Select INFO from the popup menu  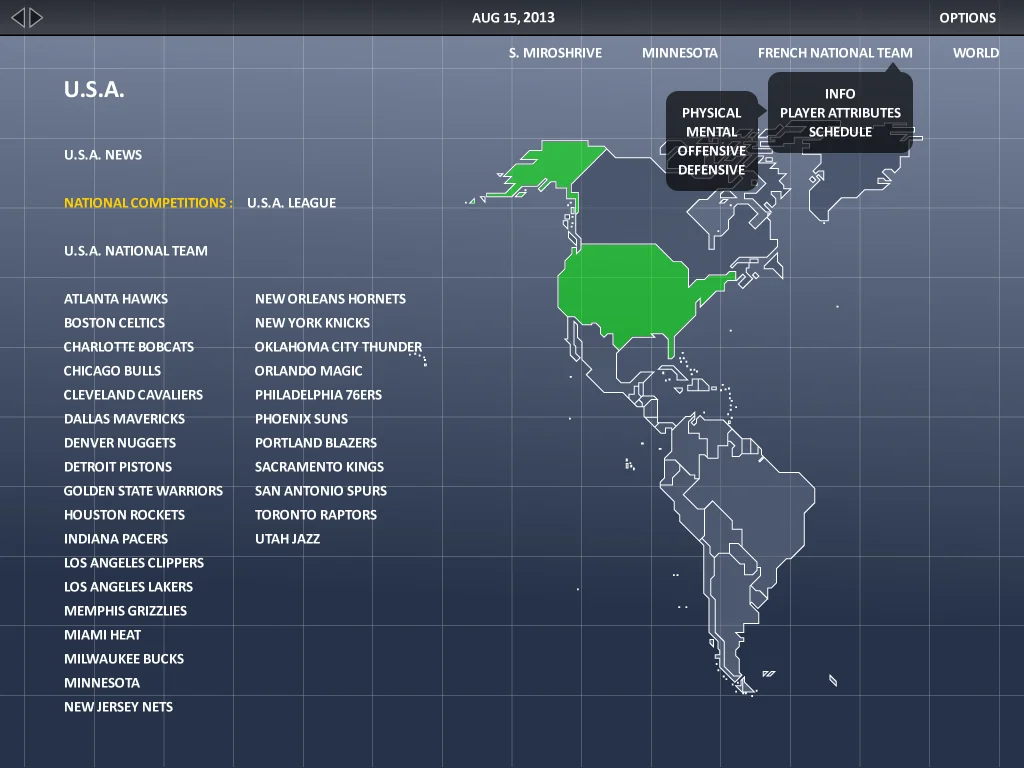coord(840,94)
